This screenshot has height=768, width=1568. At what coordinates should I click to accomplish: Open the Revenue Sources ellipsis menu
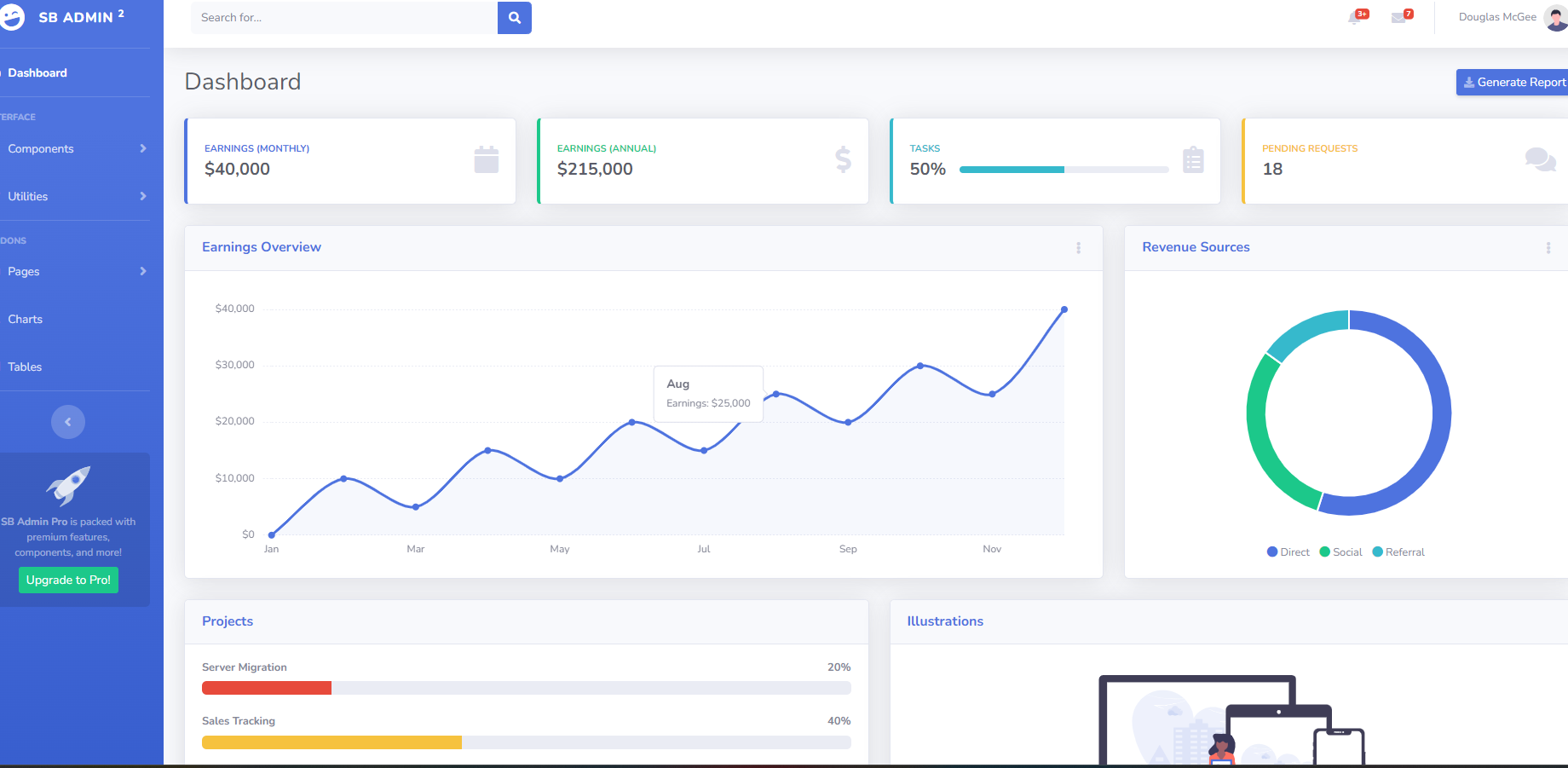1548,248
